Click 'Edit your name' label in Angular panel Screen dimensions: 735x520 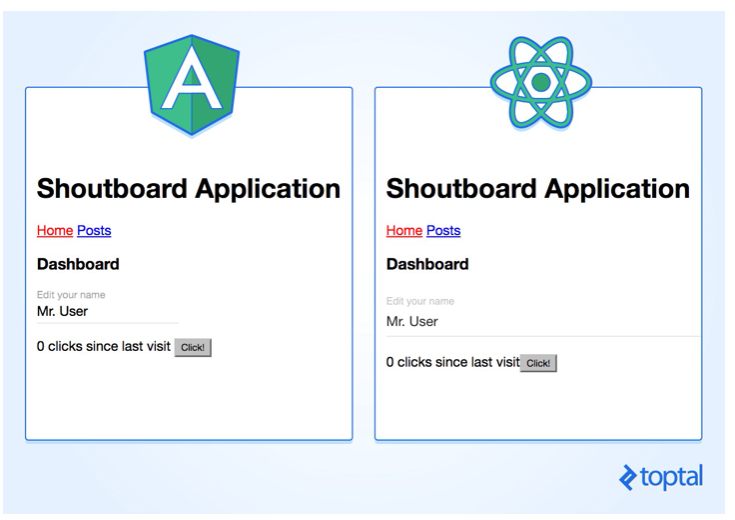tap(71, 295)
